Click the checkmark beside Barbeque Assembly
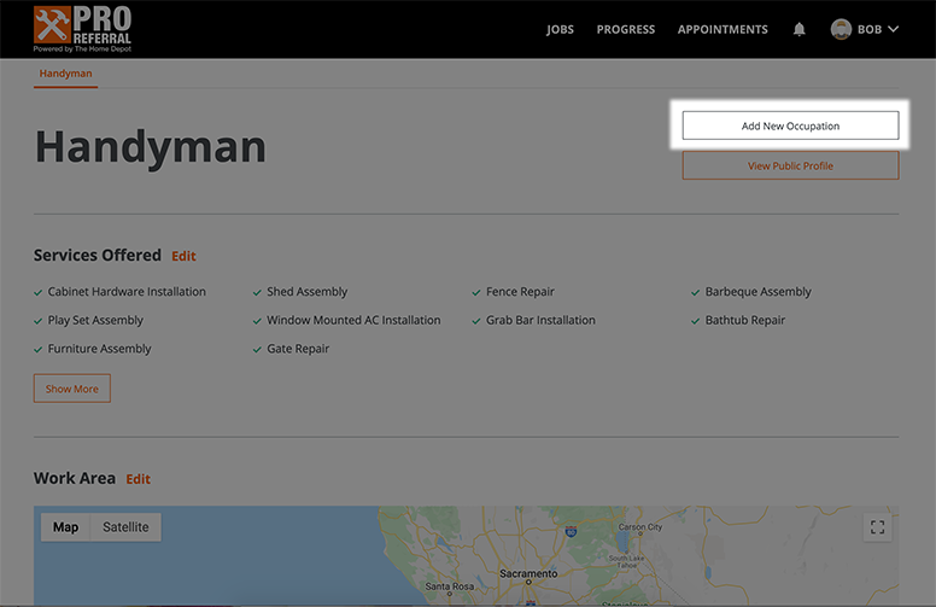936x608 pixels. pos(694,292)
